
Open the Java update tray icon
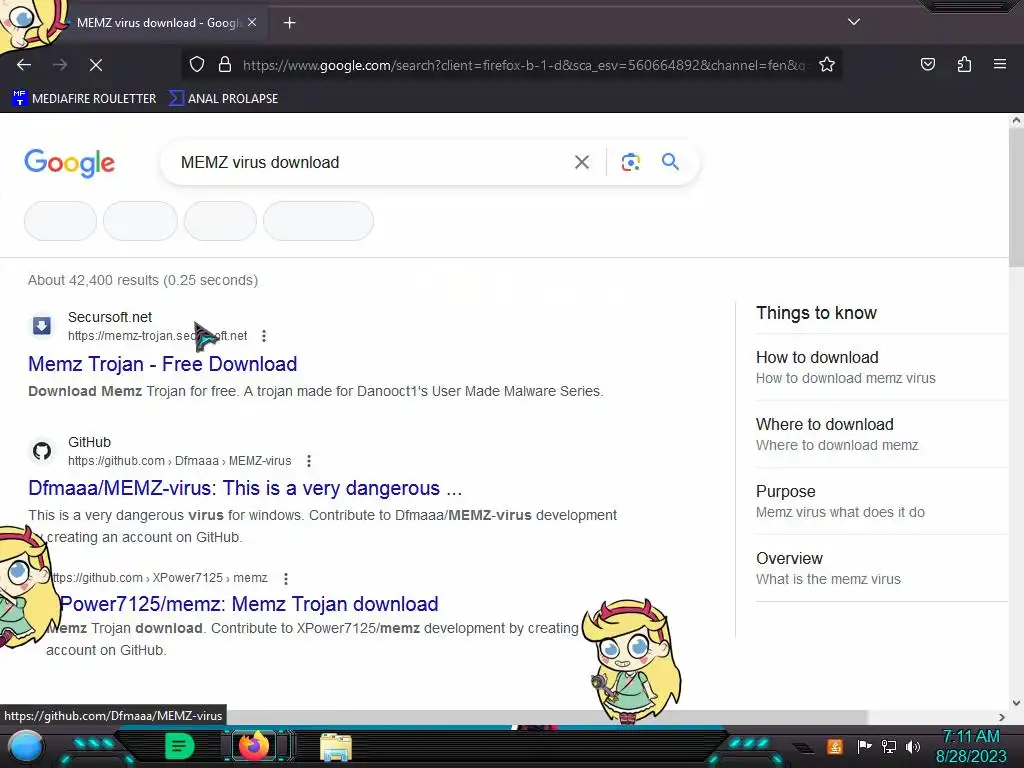coord(835,746)
